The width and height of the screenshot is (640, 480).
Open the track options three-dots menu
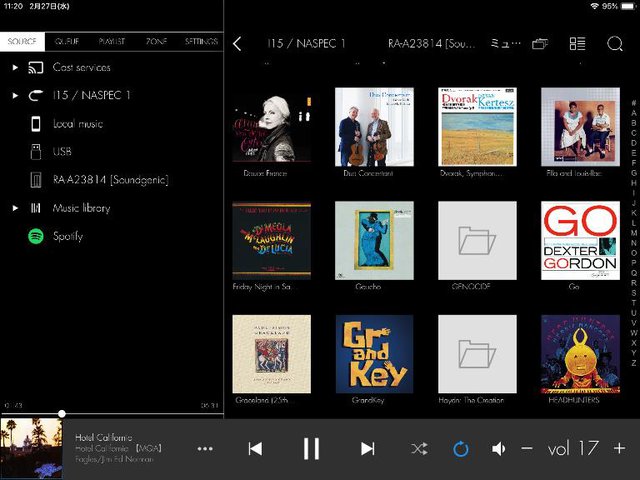click(x=205, y=449)
